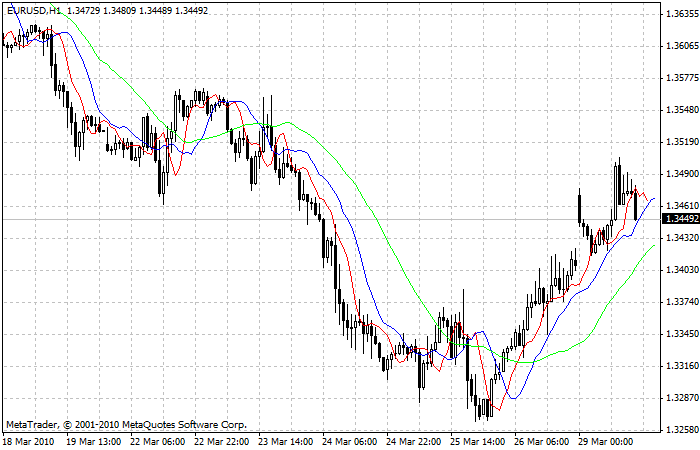Viewport: 700px width, 450px height.
Task: Select the 1.33160 price axis label
Action: coord(681,366)
